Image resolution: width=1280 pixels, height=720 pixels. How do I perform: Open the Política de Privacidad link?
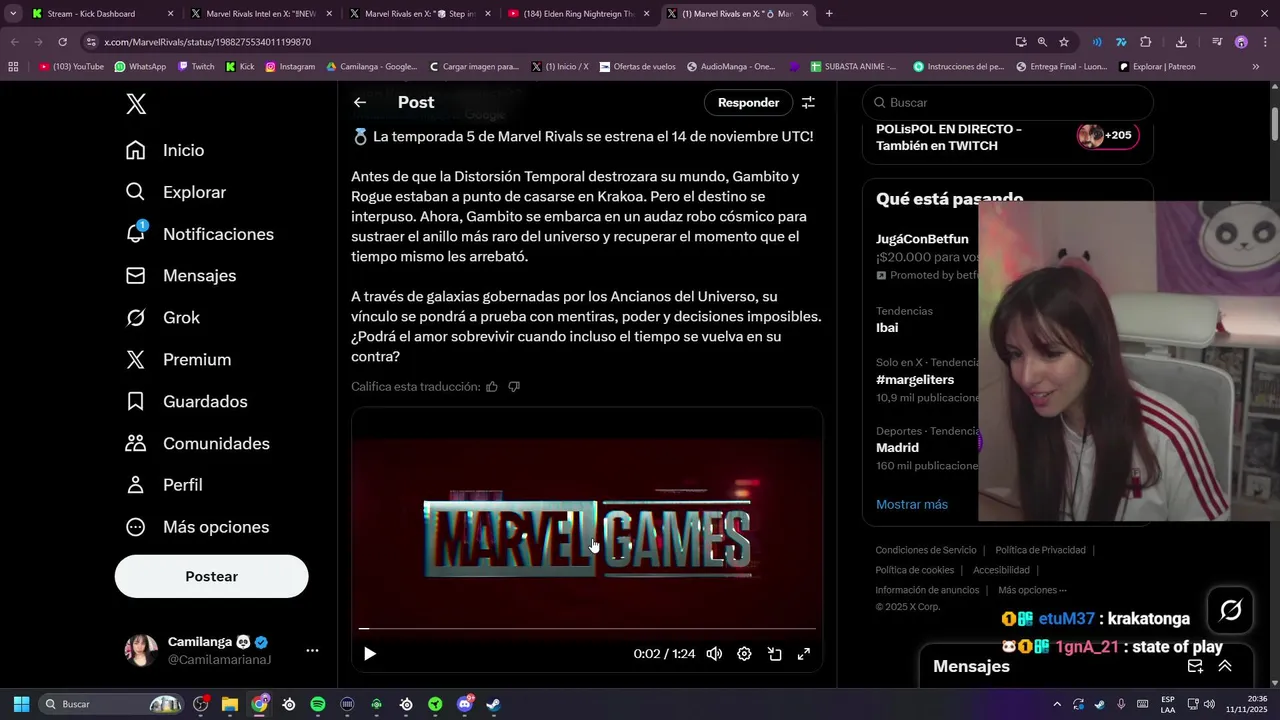(x=1040, y=550)
